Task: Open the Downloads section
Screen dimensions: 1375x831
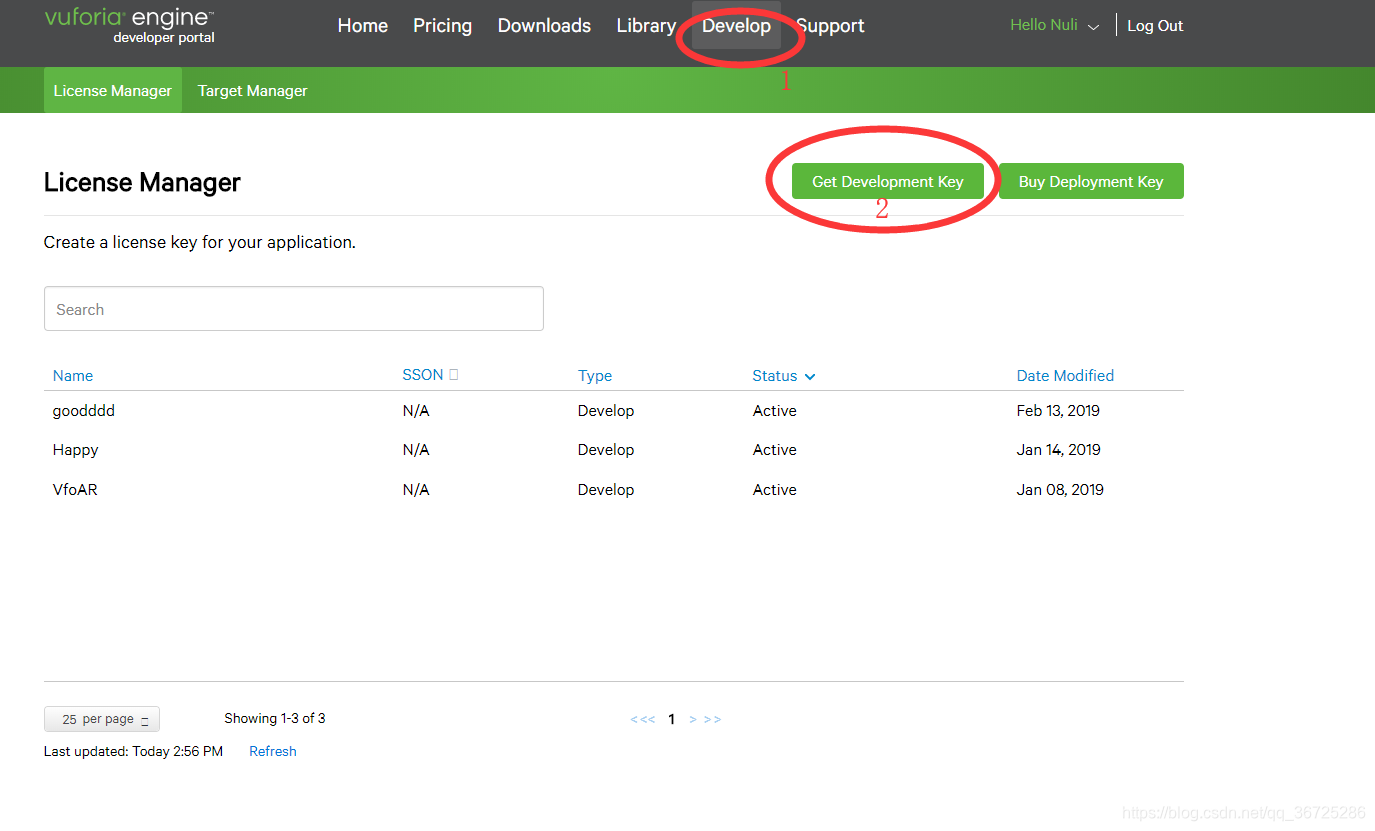Action: pos(544,26)
